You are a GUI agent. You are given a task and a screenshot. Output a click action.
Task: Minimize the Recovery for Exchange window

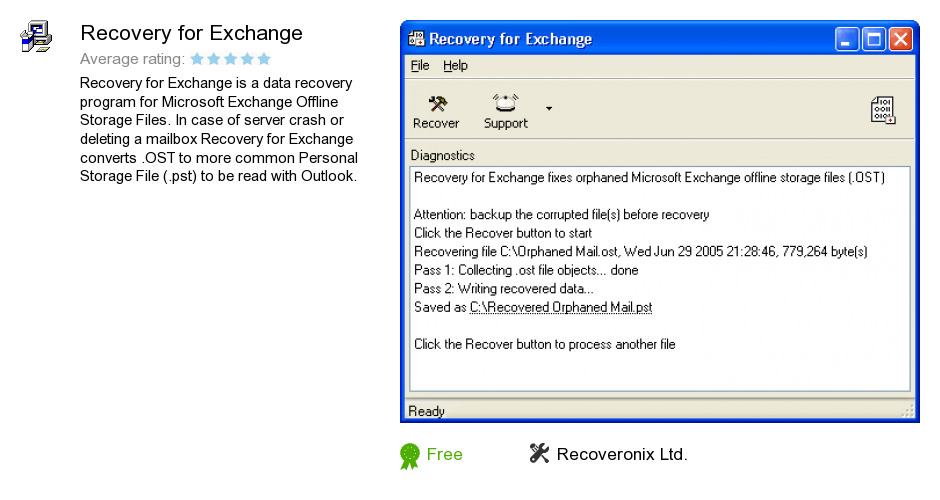pyautogui.click(x=846, y=40)
